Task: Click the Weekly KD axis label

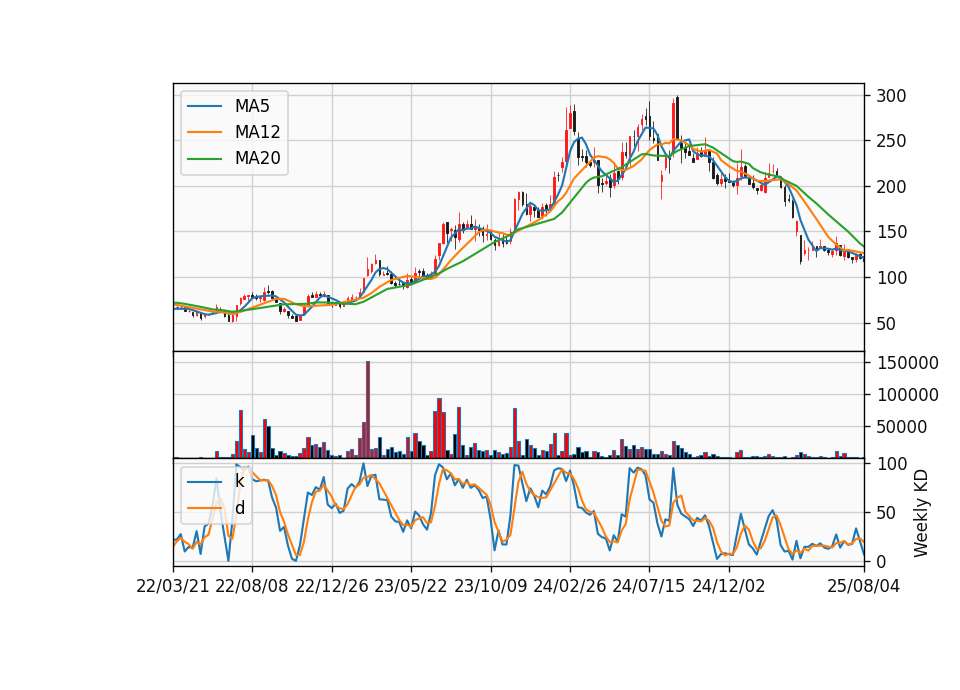Action: pyautogui.click(x=921, y=513)
